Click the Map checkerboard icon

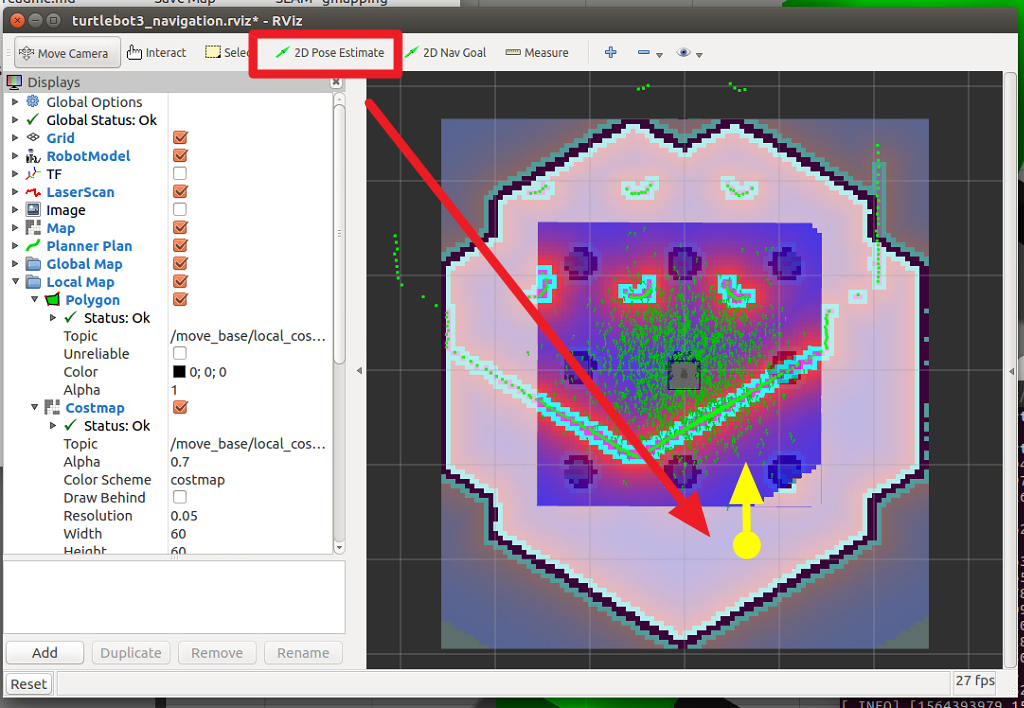coord(33,227)
